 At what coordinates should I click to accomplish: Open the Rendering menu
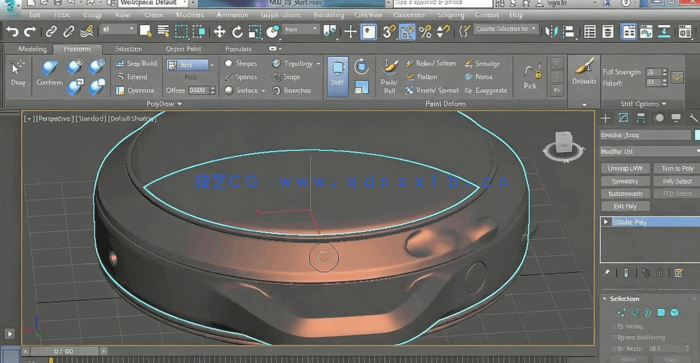(329, 15)
